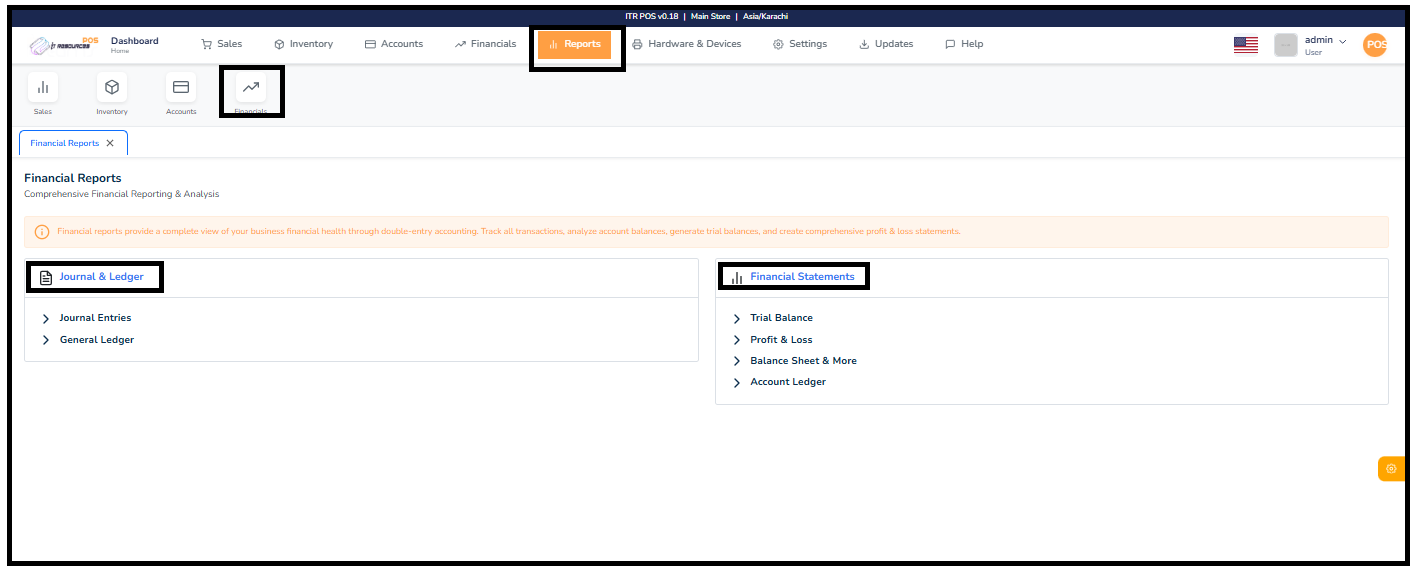
Task: Go to Dashboard Home
Action: pyautogui.click(x=134, y=44)
